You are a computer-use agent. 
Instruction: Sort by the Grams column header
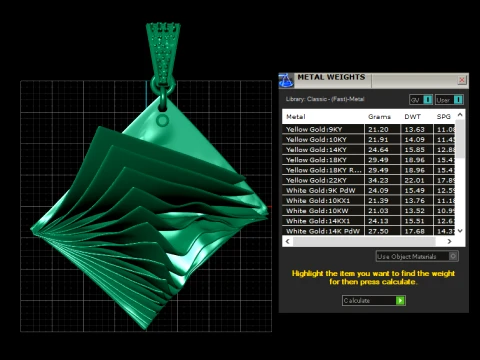point(379,117)
